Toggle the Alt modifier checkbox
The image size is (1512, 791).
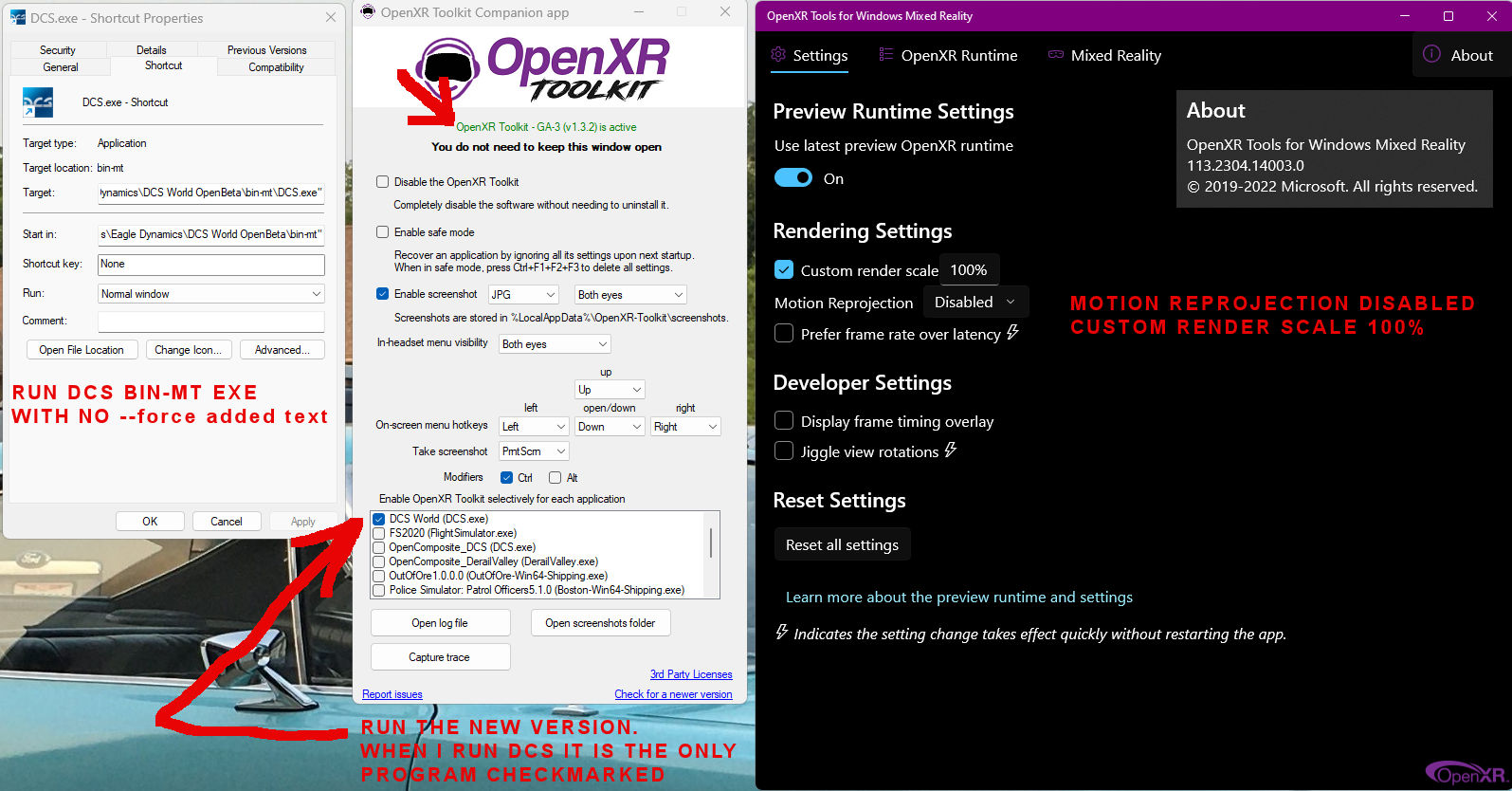point(556,478)
